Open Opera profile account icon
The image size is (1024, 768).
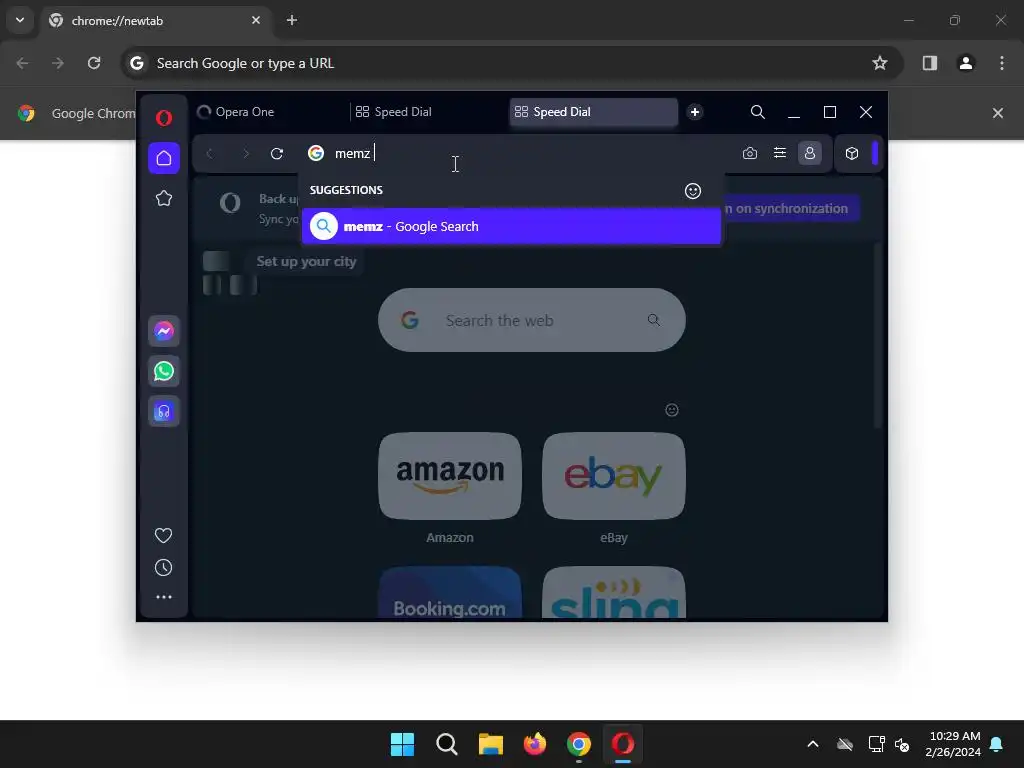click(x=810, y=153)
